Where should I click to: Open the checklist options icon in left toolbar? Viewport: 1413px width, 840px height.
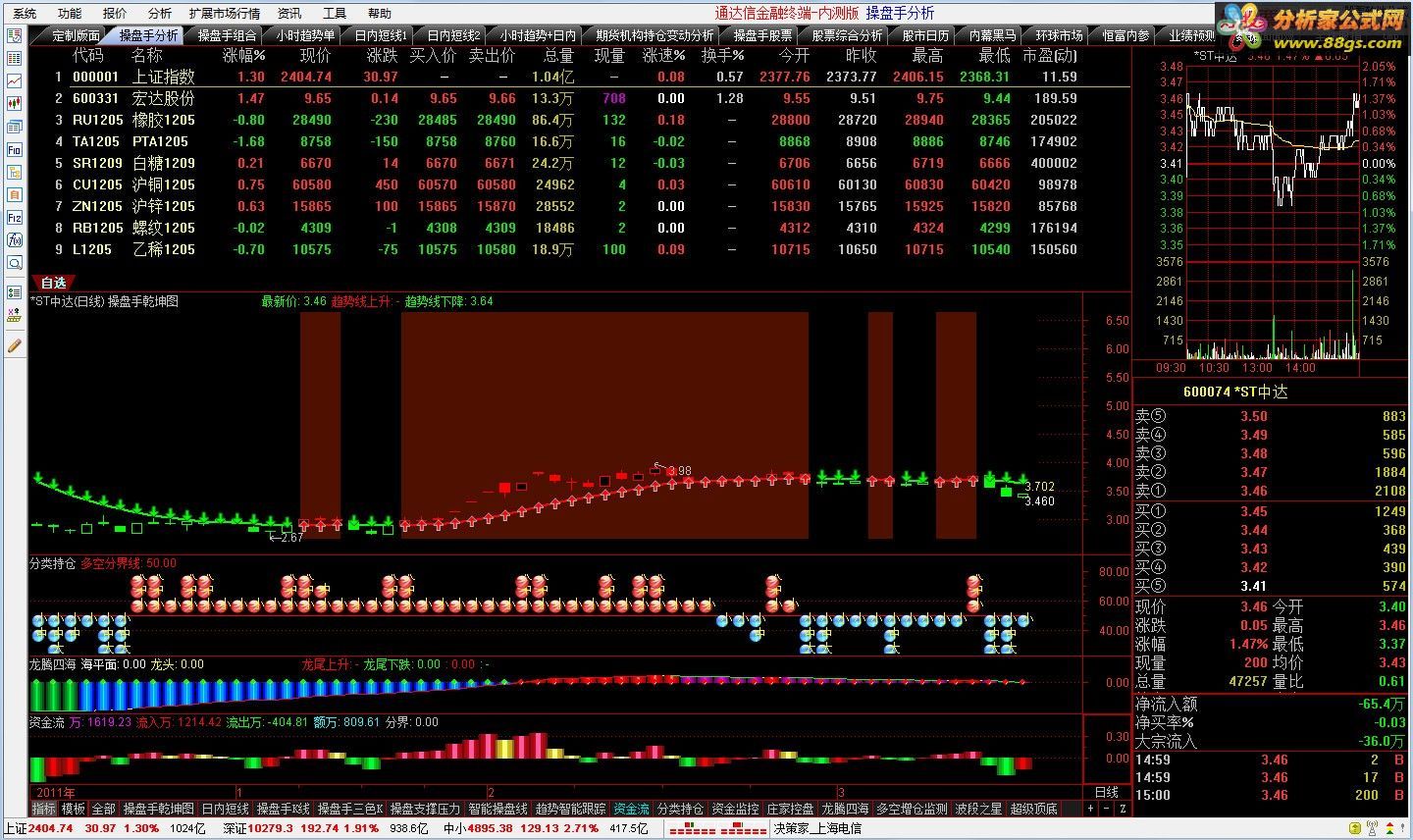pyautogui.click(x=14, y=292)
